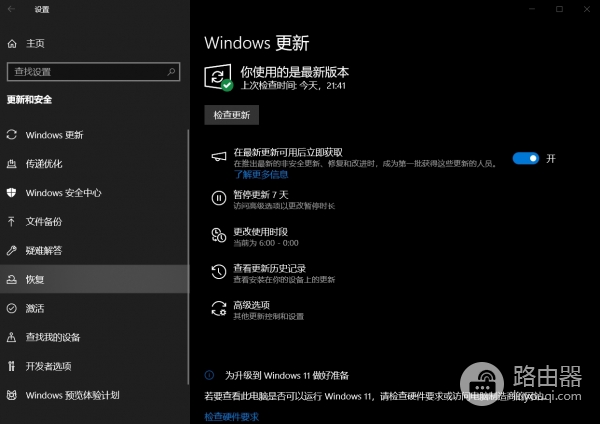Click the 文件备份 upload arrow icon
This screenshot has width=600, height=424.
tap(11, 222)
